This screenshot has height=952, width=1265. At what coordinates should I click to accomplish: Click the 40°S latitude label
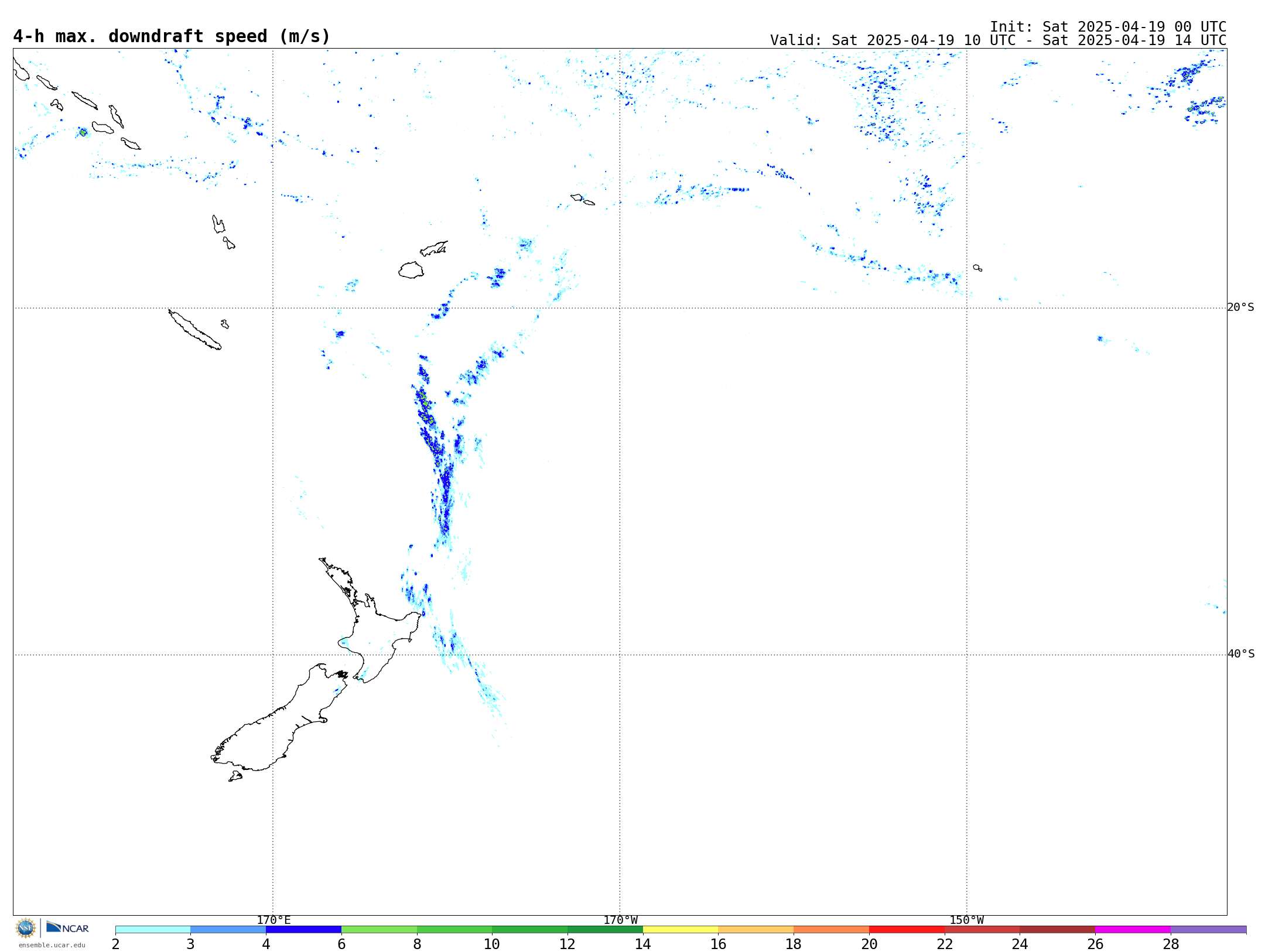pyautogui.click(x=1241, y=654)
